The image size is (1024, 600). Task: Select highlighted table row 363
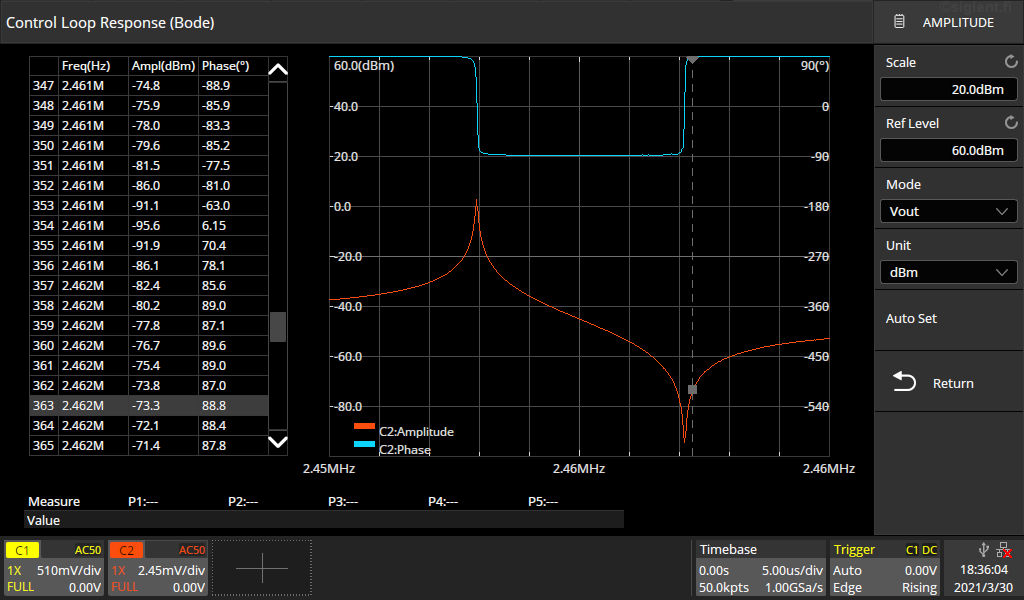point(149,405)
